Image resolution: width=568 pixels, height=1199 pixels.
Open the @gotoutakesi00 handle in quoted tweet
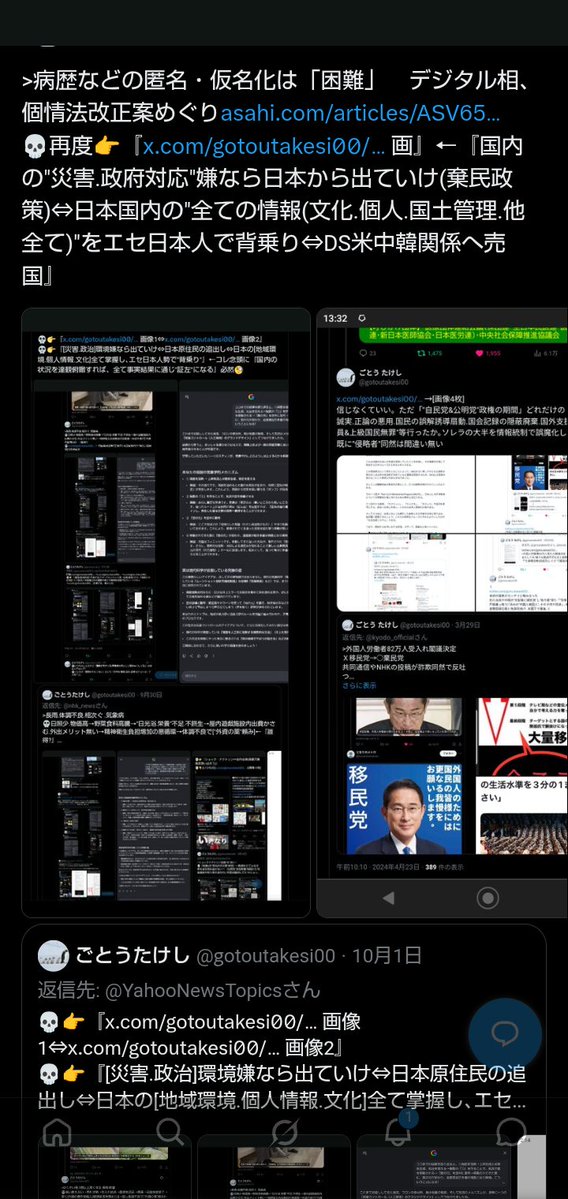coord(266,956)
